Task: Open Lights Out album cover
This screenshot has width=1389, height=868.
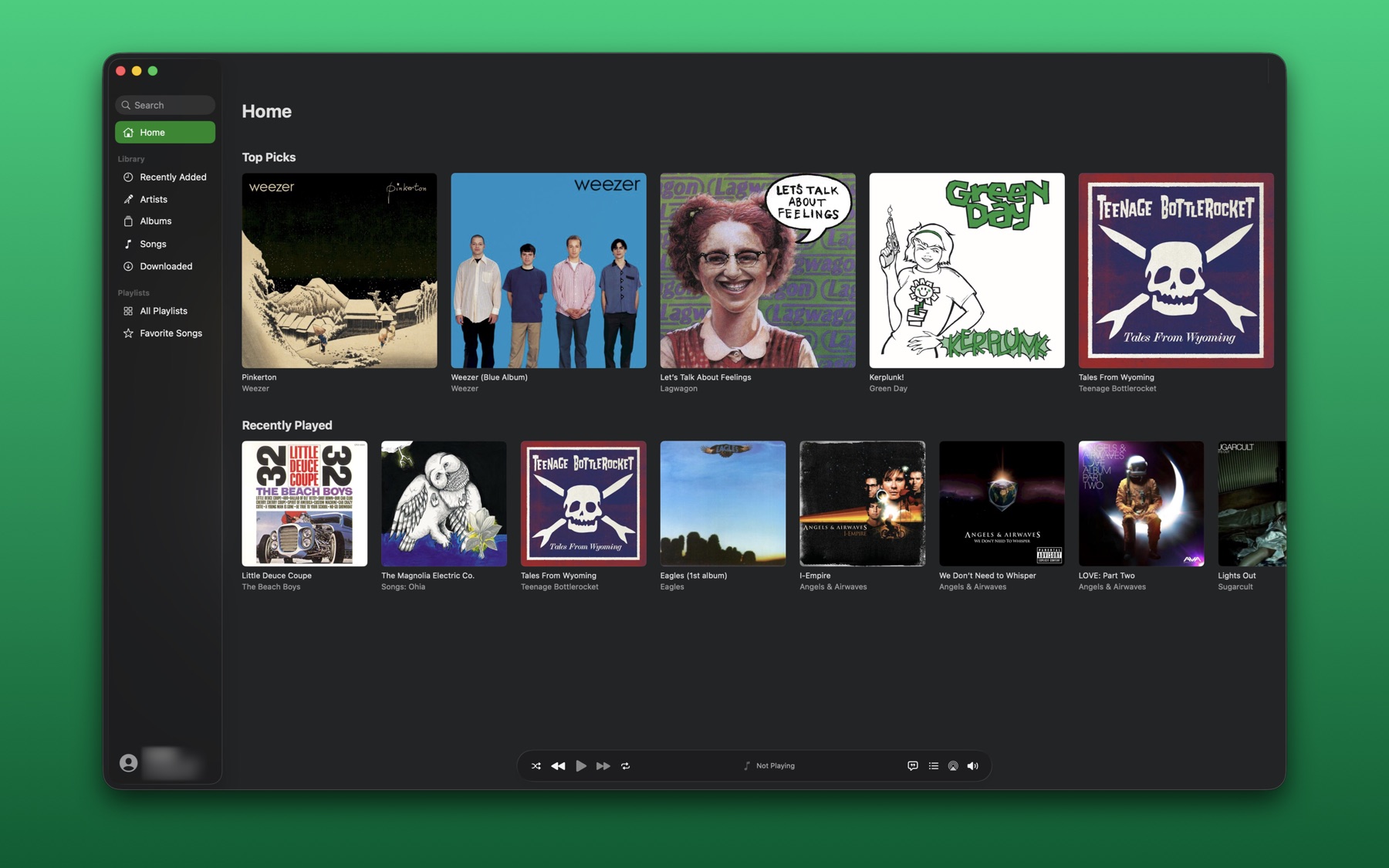Action: (x=1252, y=504)
